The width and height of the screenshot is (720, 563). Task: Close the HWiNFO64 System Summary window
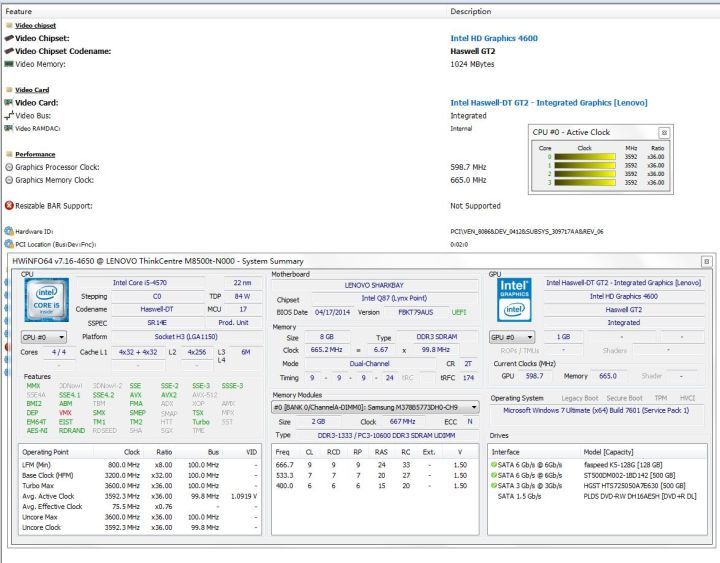click(706, 260)
